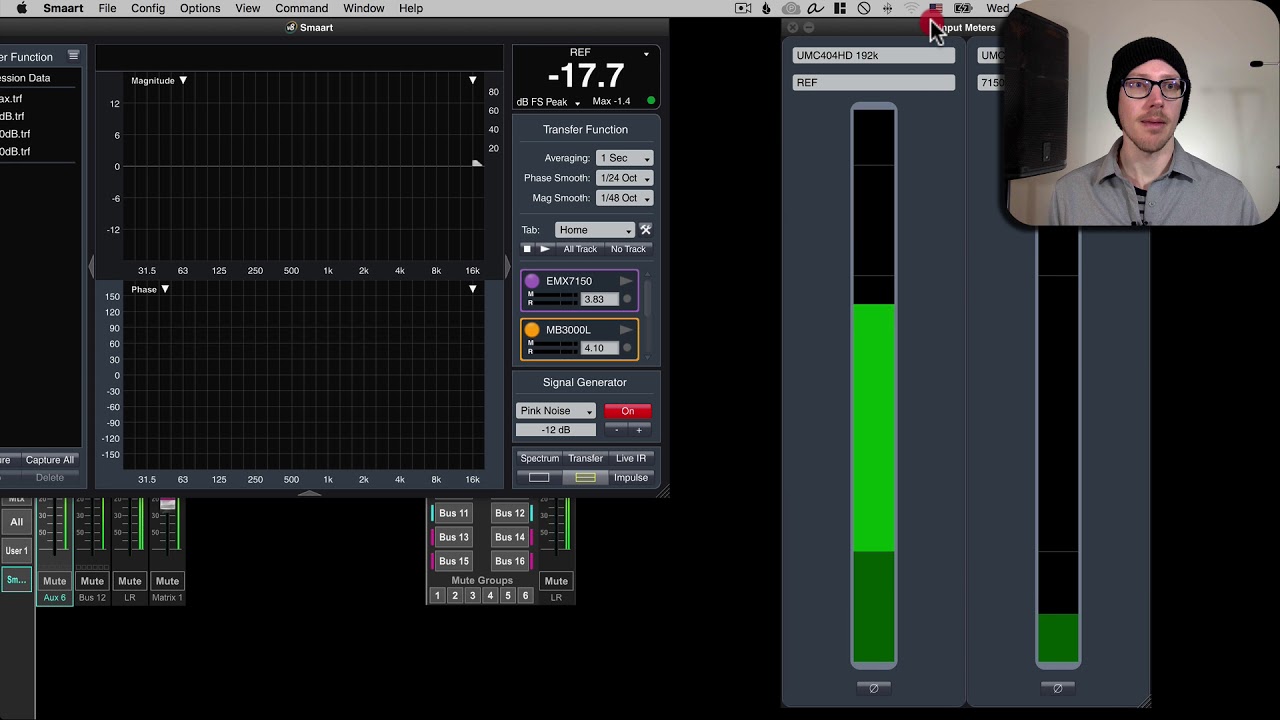The image size is (1280, 720).
Task: Run the EMX7150 measurement play arrow
Action: [x=626, y=281]
